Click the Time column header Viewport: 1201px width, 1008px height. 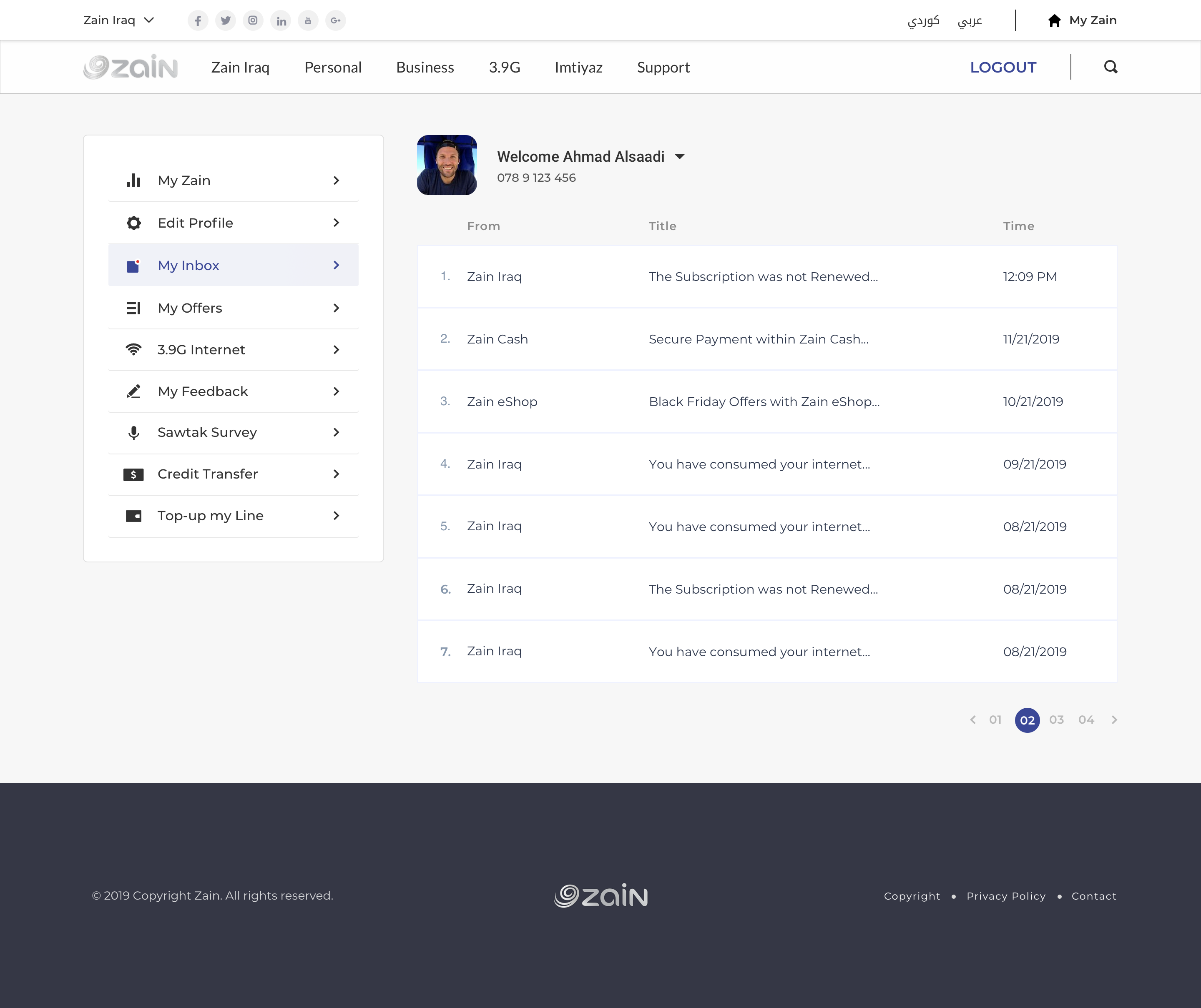tap(1019, 226)
